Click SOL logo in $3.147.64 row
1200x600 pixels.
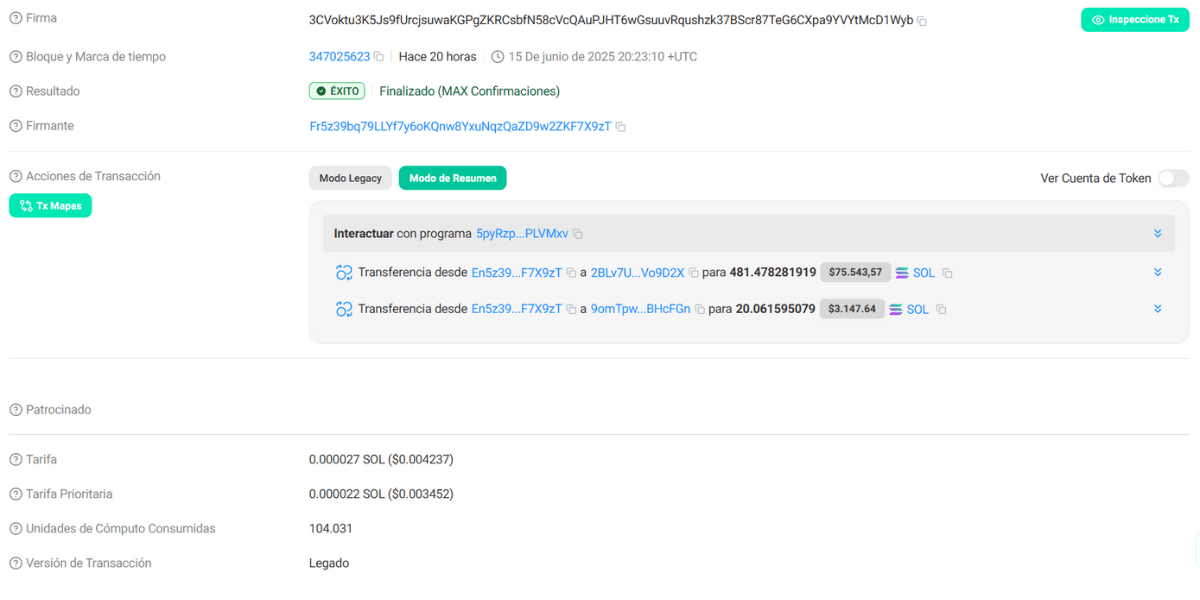point(896,310)
